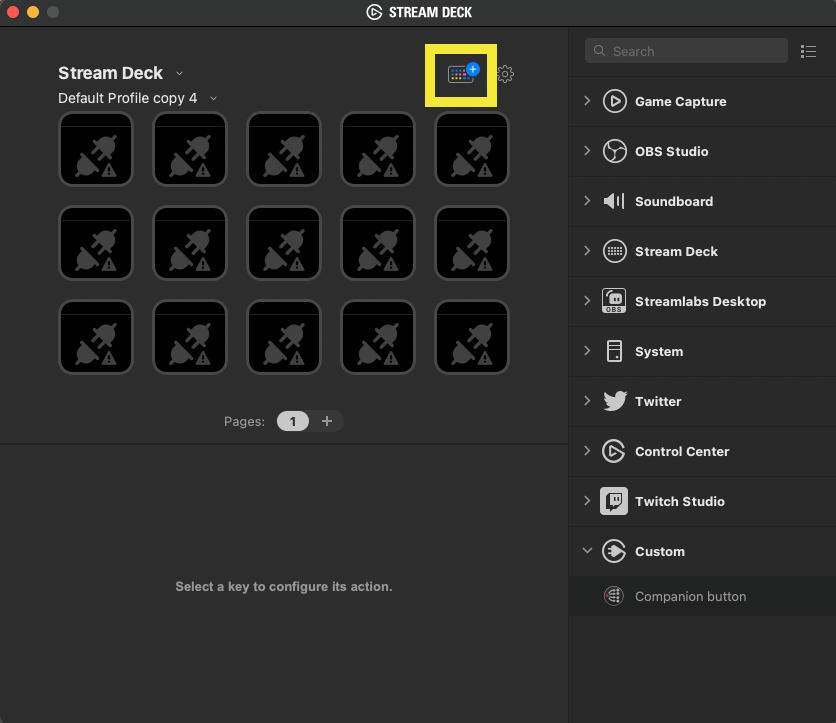Click the Stream Deck device name

tap(110, 73)
